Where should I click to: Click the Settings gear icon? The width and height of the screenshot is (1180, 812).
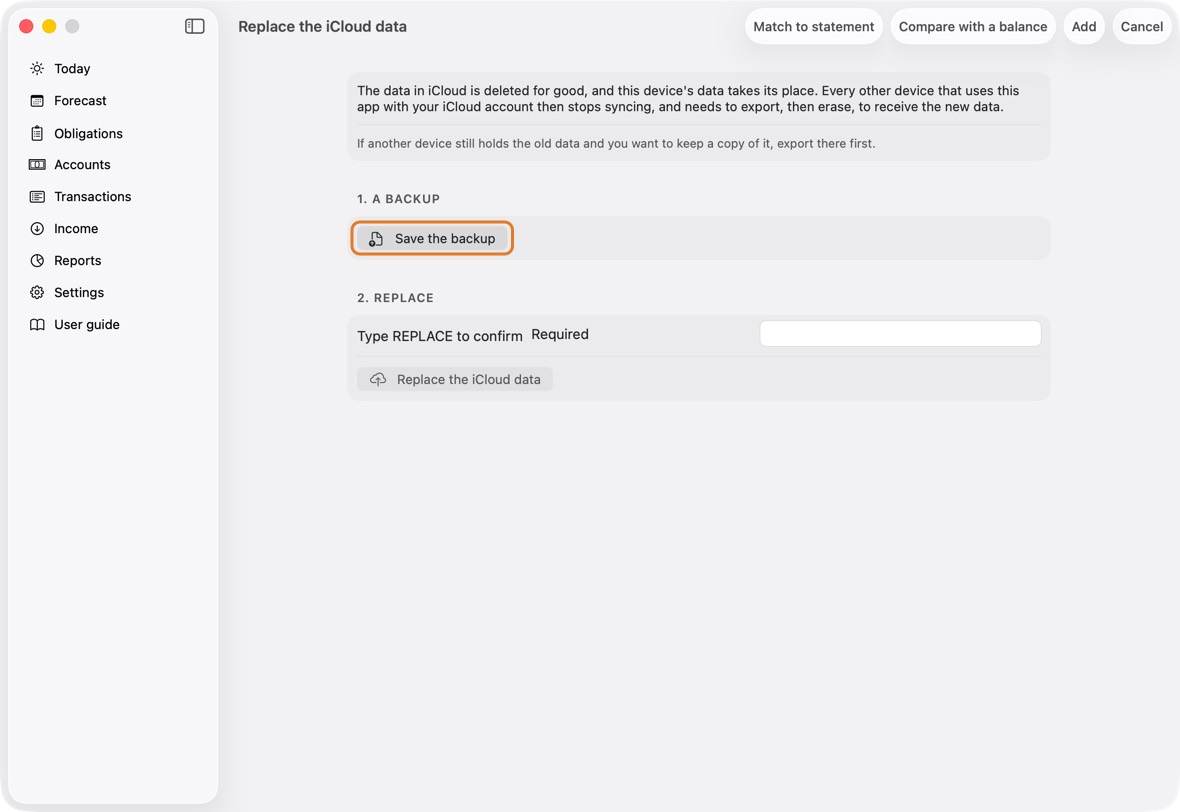click(37, 293)
